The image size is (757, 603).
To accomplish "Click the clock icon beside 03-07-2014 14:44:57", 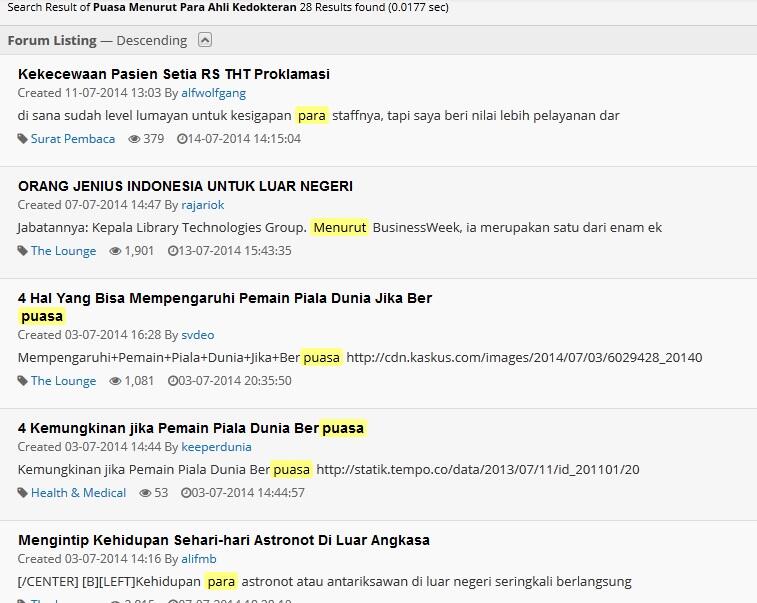I will tap(185, 493).
